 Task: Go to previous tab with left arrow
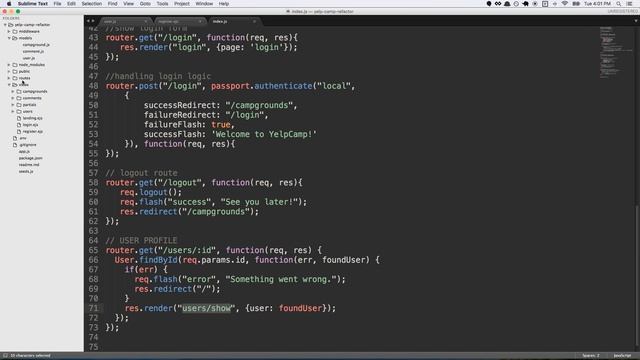pos(88,21)
